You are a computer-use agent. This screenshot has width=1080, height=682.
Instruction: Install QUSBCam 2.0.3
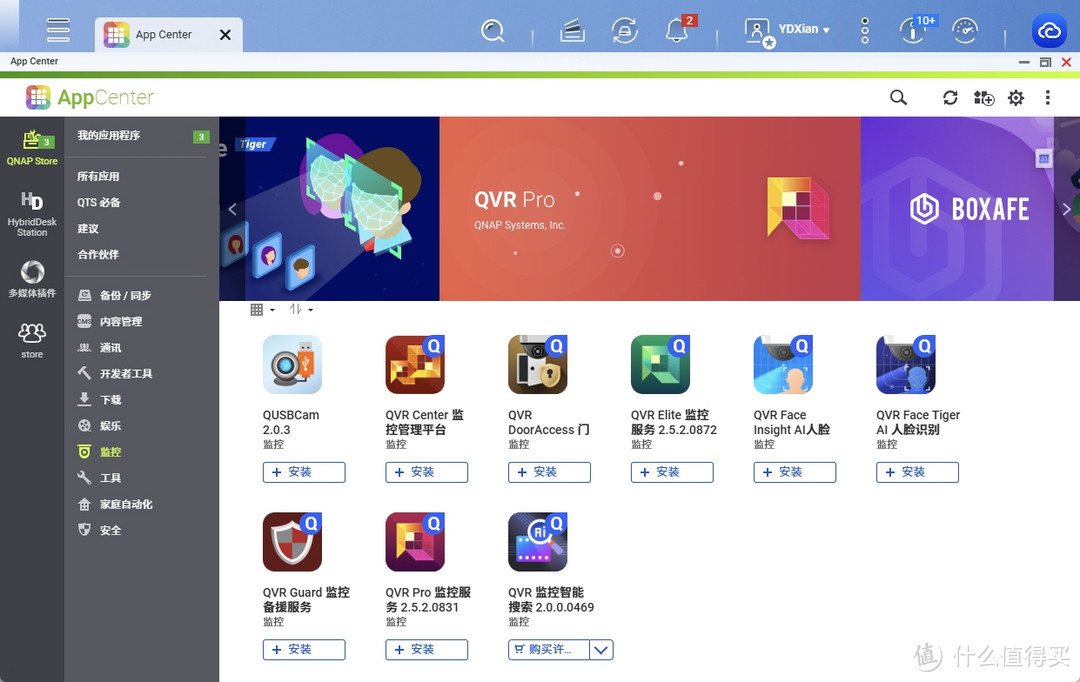pyautogui.click(x=304, y=471)
